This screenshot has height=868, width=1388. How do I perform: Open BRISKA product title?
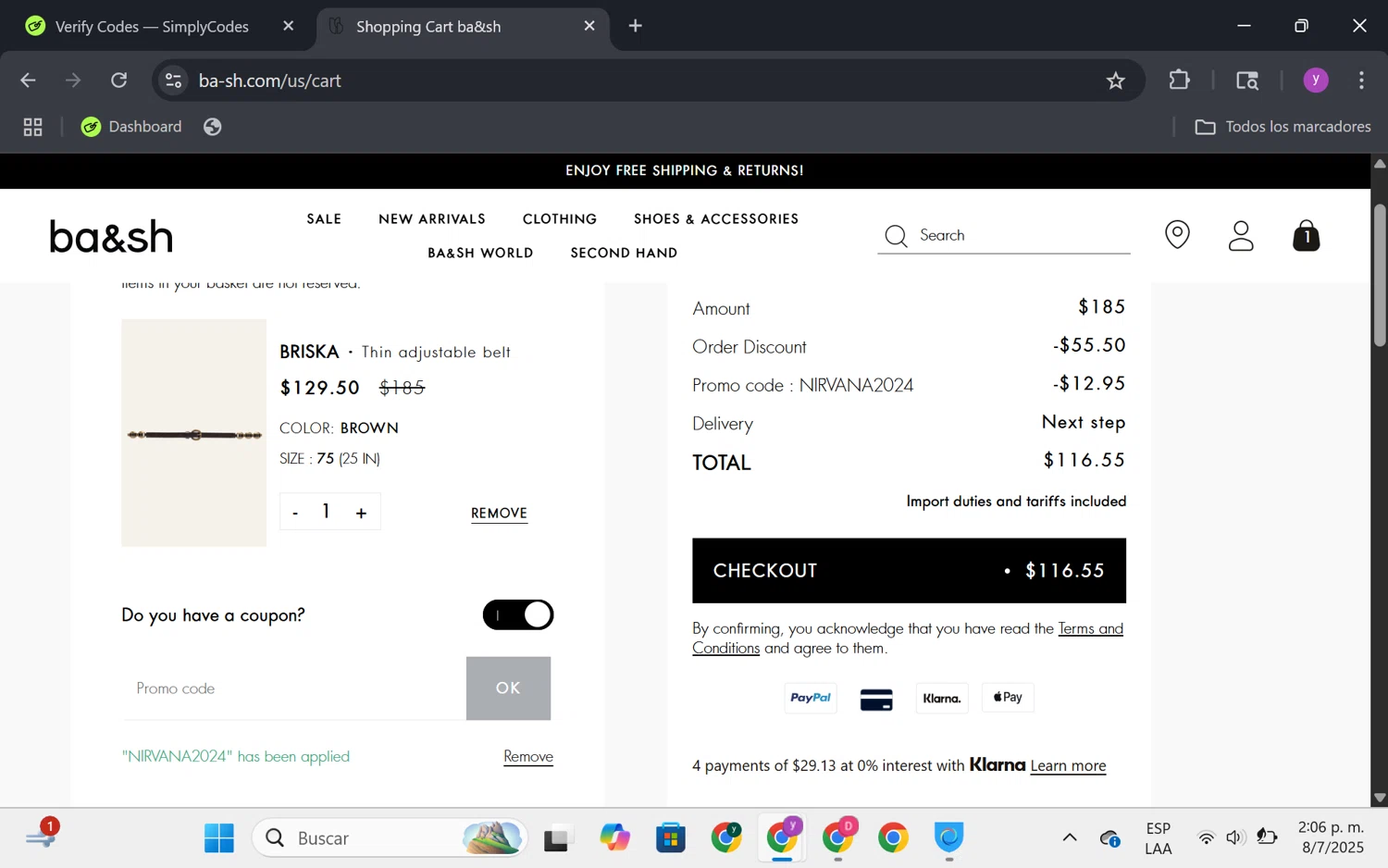coord(309,352)
